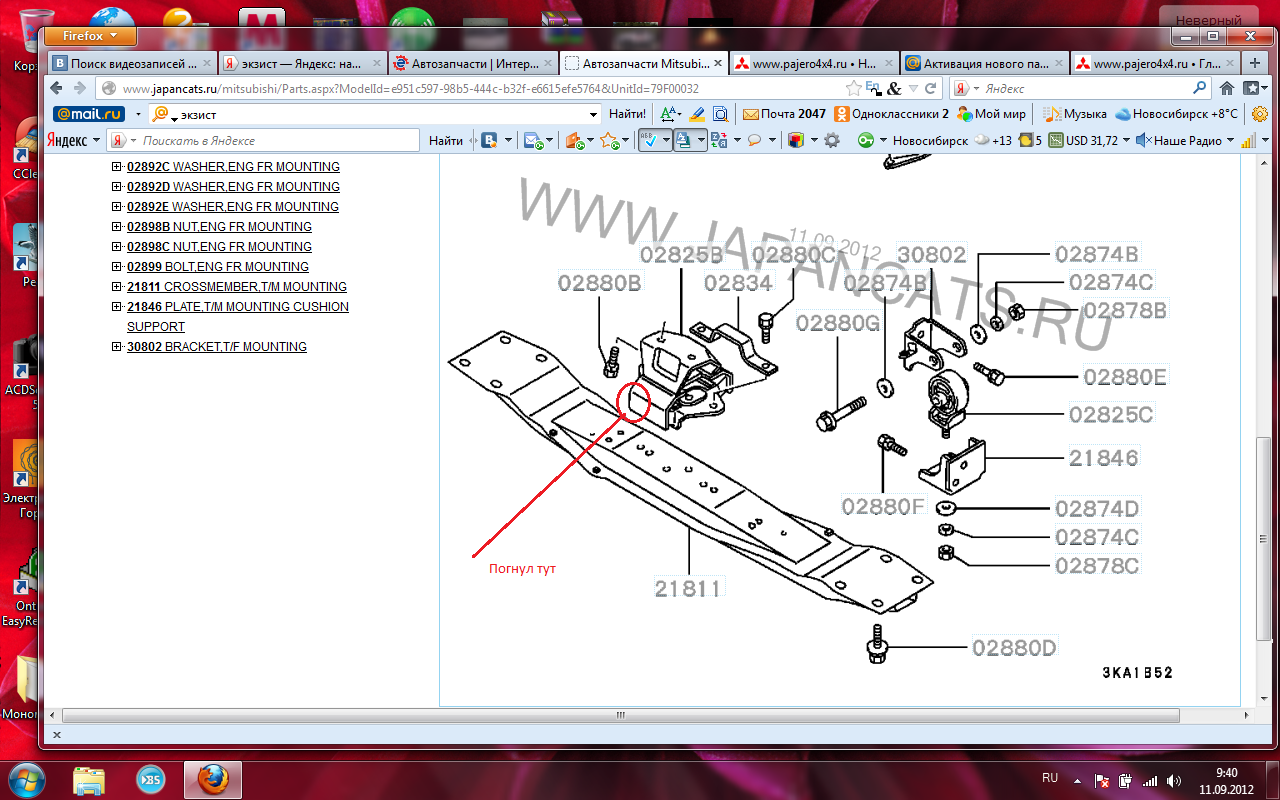
Task: Toggle the spell-check button in Yandex toolbar
Action: pyautogui.click(x=650, y=141)
